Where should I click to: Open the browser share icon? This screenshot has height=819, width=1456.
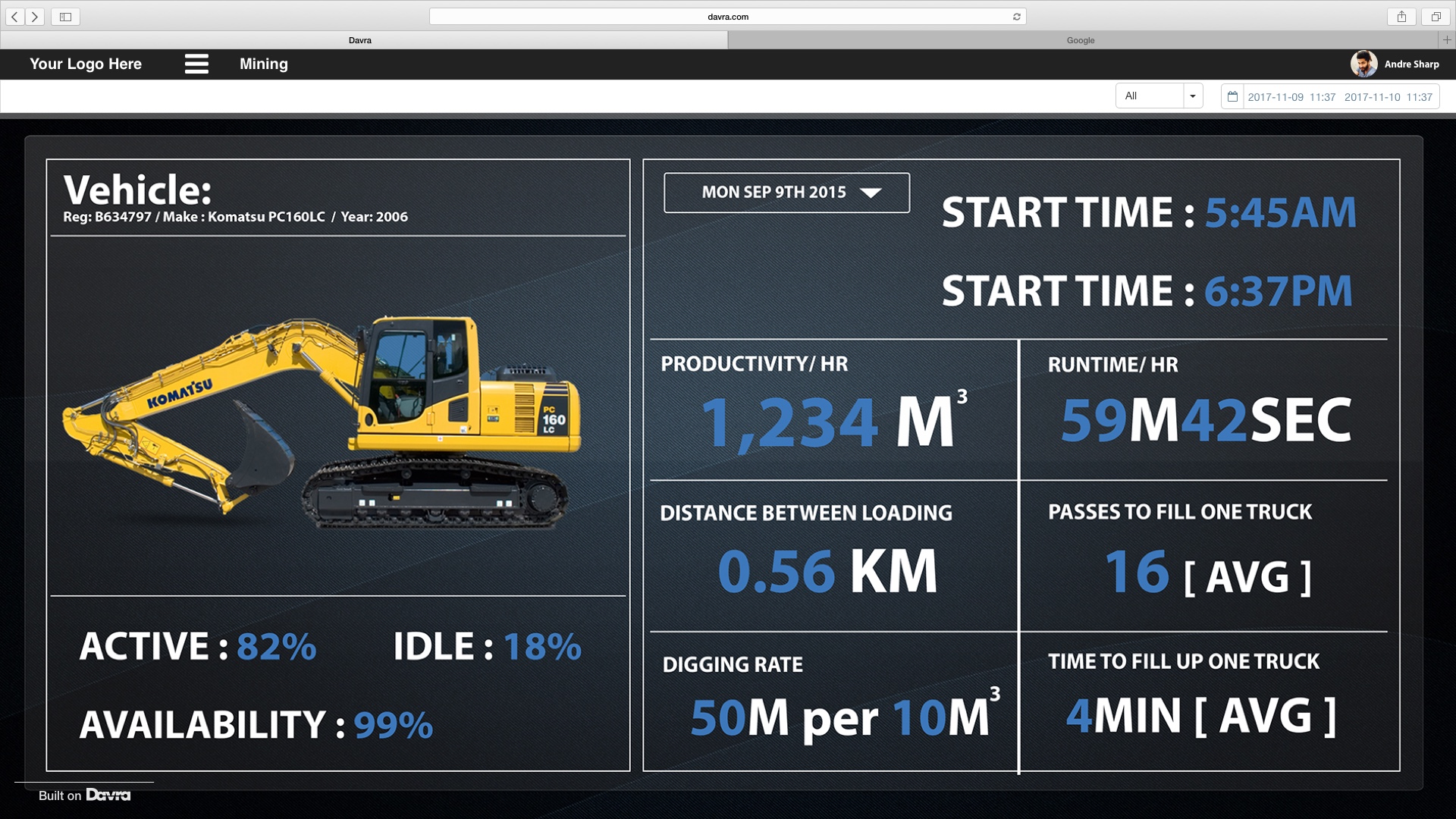pyautogui.click(x=1402, y=17)
